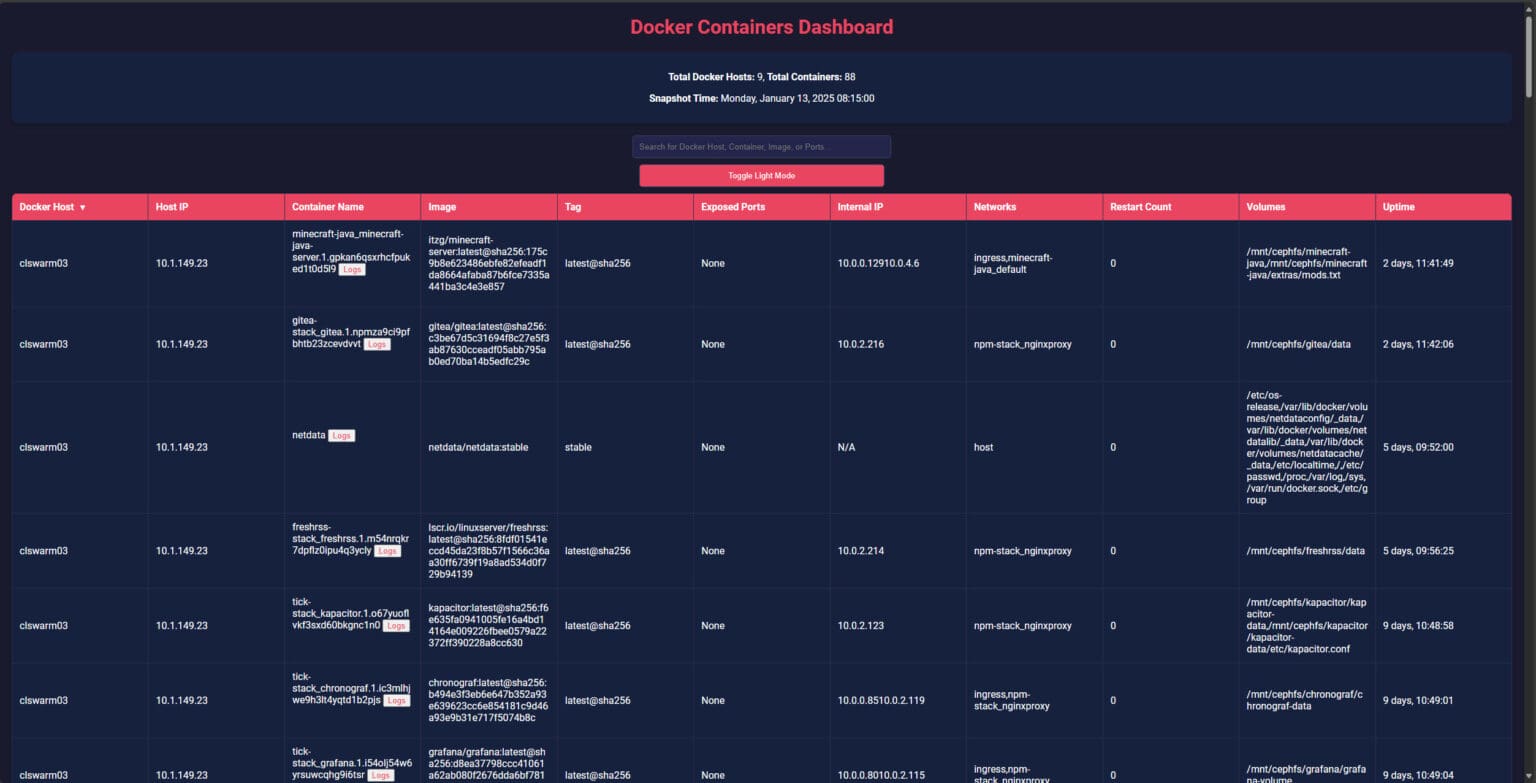Open logs for the grafana container

(x=380, y=774)
